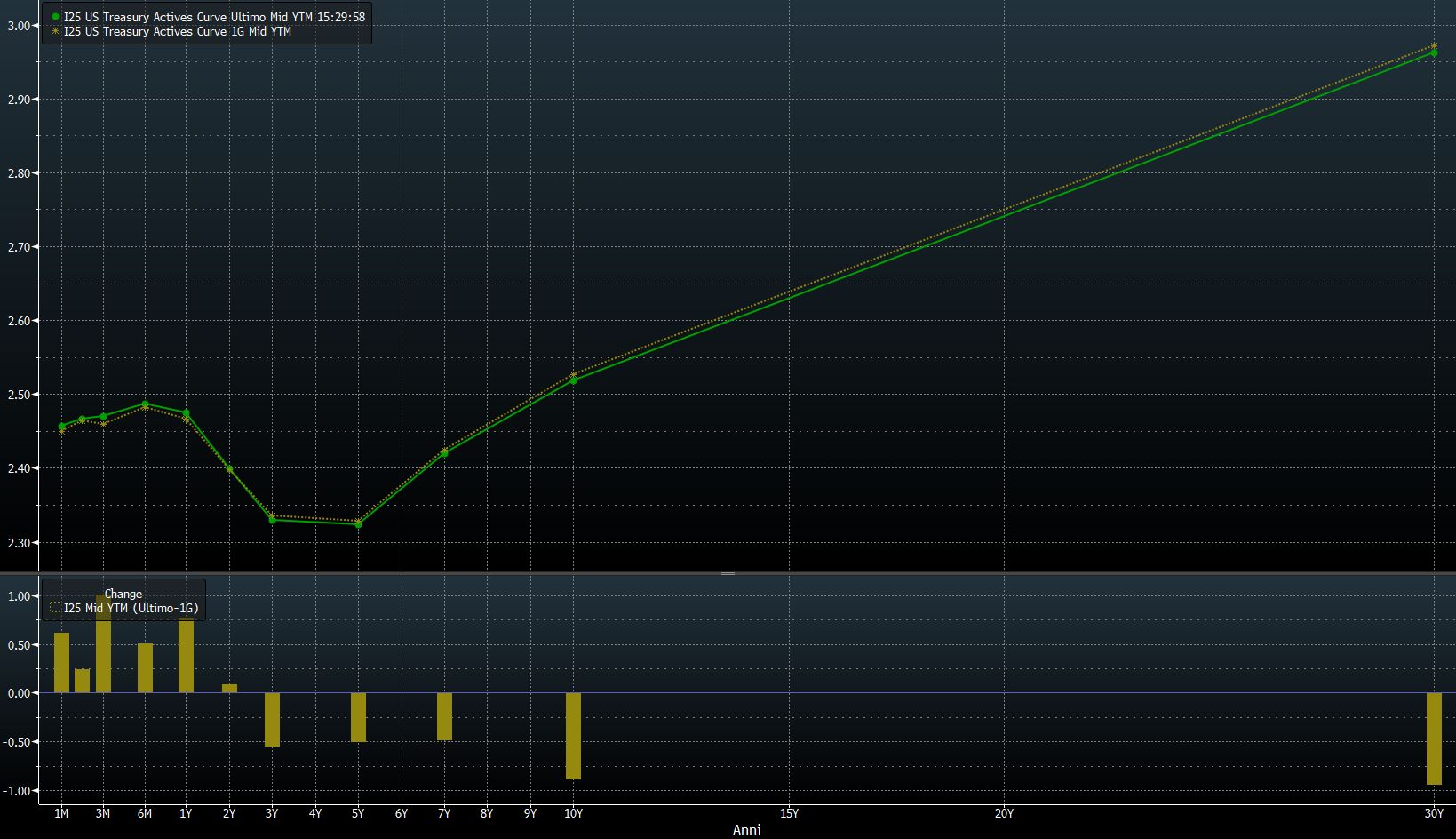Click the '1Y' x-axis label

coord(186,813)
